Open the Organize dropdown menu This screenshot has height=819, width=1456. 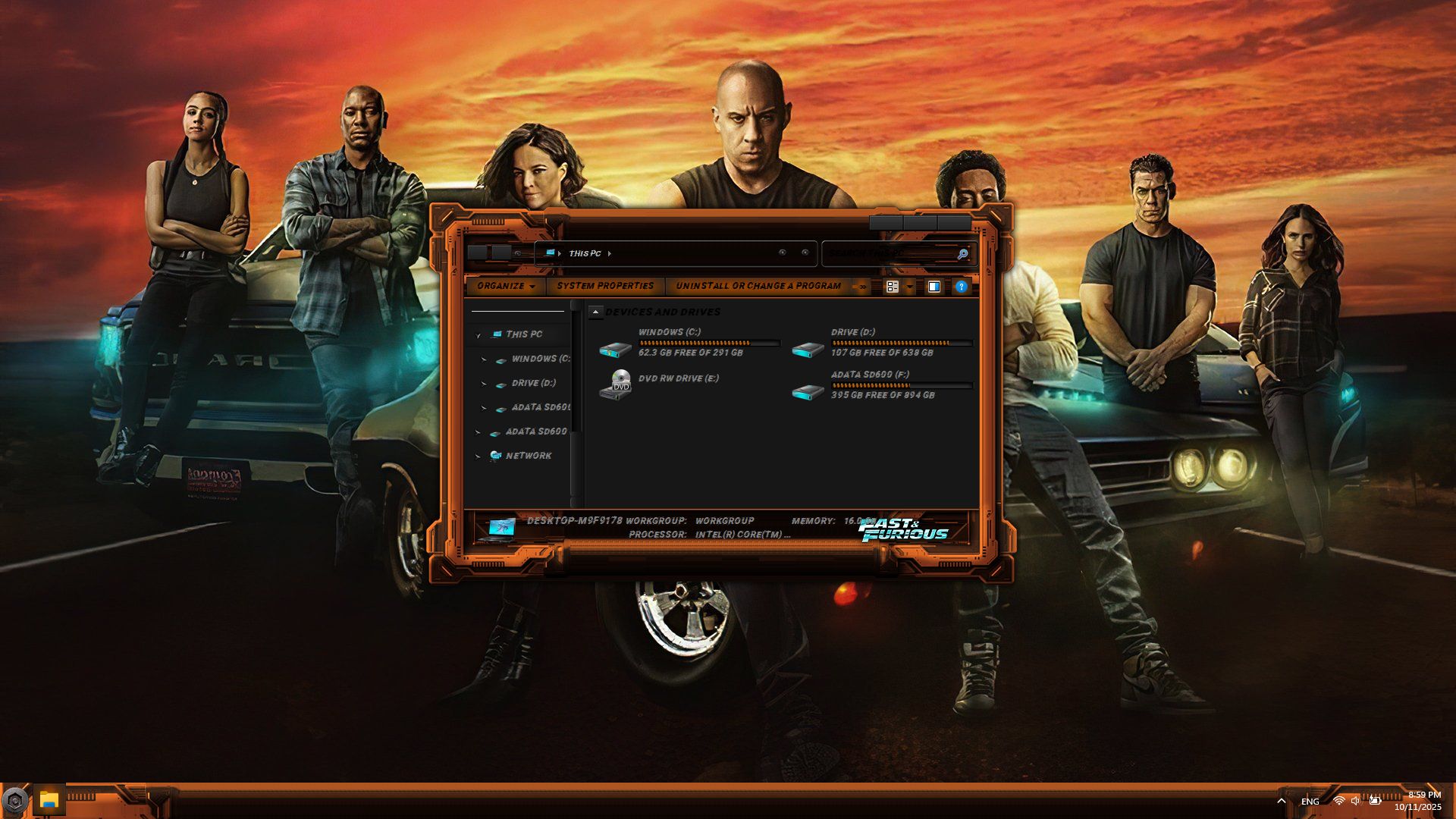click(506, 286)
